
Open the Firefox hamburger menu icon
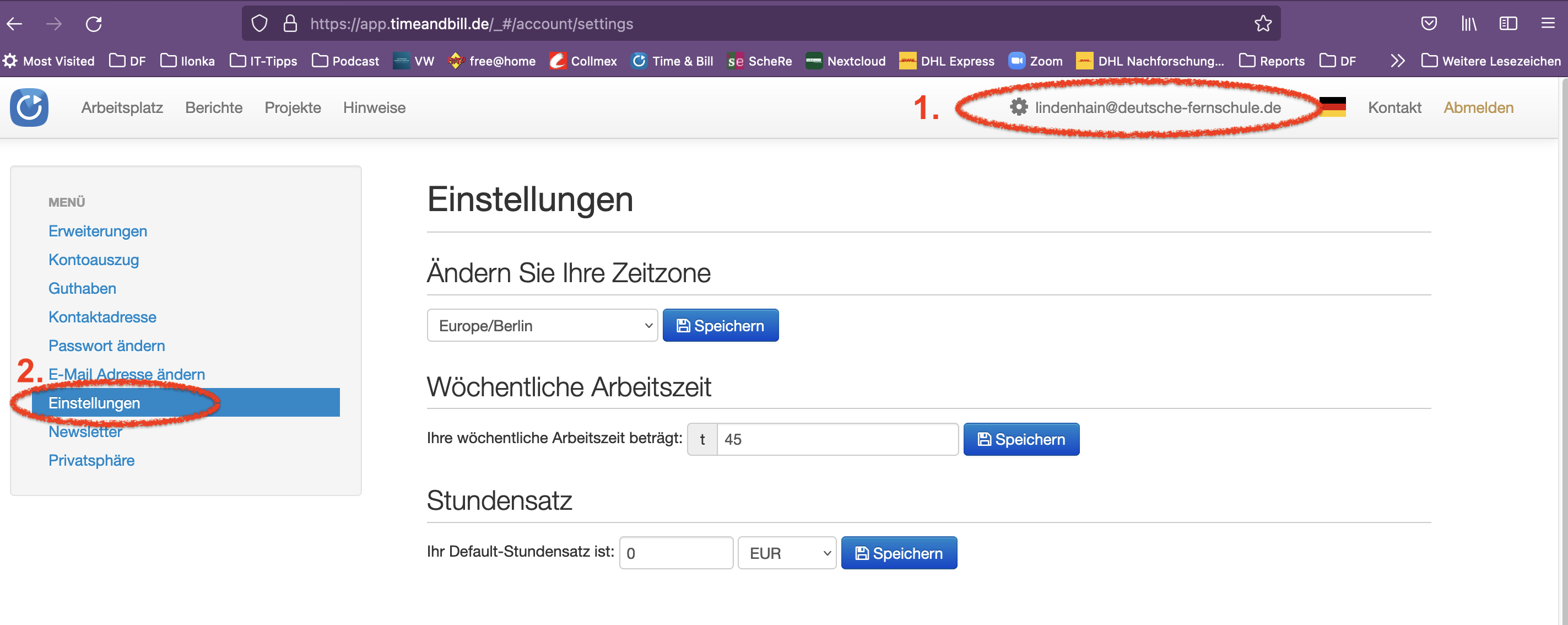(1548, 24)
